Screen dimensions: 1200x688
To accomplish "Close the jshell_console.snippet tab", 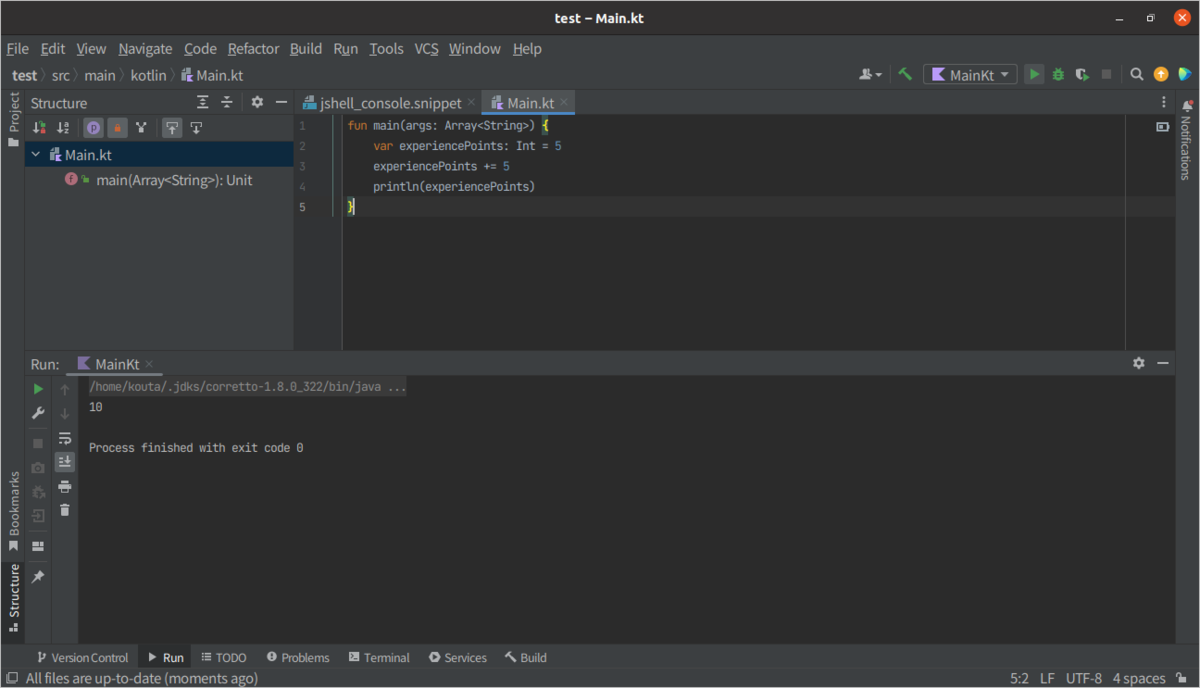I will [471, 103].
